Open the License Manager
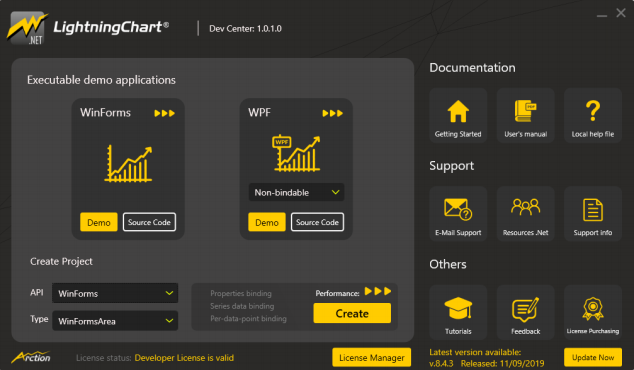Image resolution: width=634 pixels, height=370 pixels. (x=372, y=357)
